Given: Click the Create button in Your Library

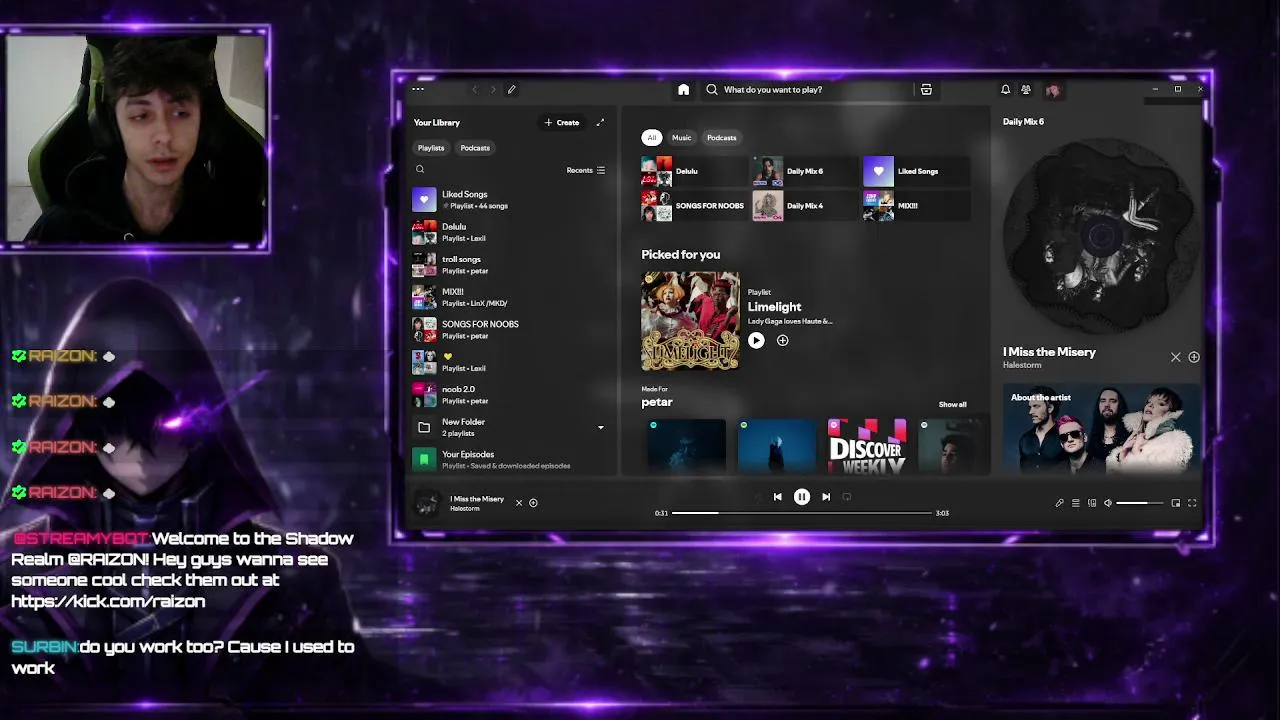Looking at the screenshot, I should [562, 122].
